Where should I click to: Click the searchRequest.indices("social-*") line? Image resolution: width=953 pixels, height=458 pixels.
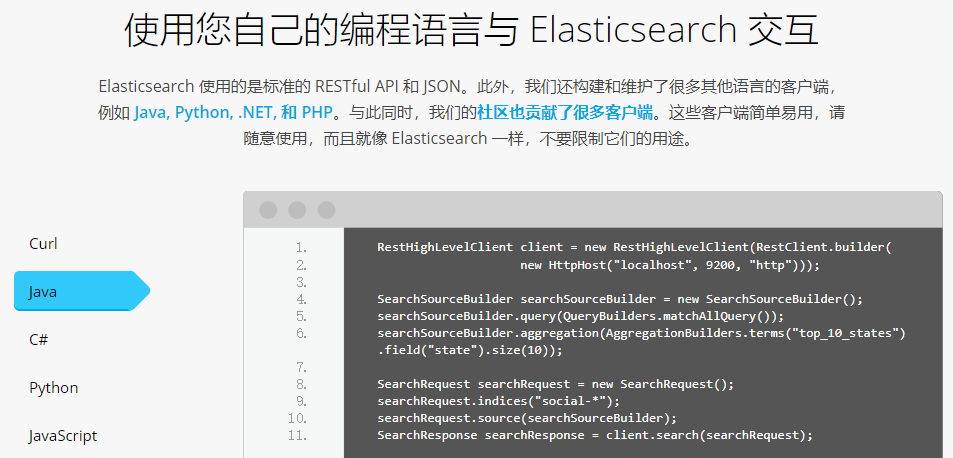pos(498,401)
